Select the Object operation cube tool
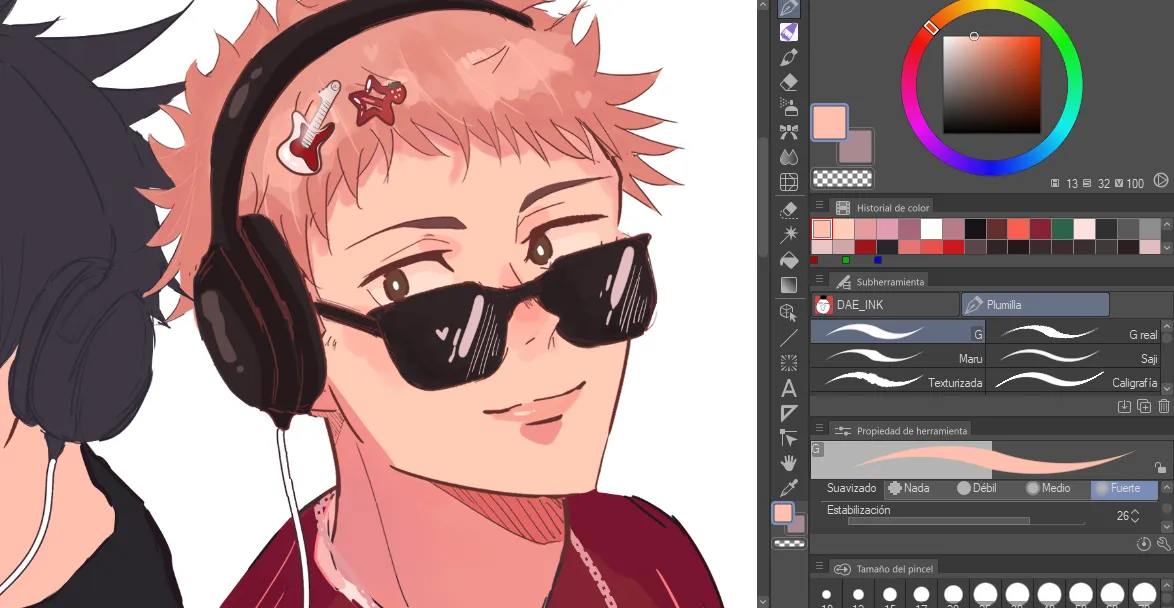The width and height of the screenshot is (1174, 608). point(788,312)
